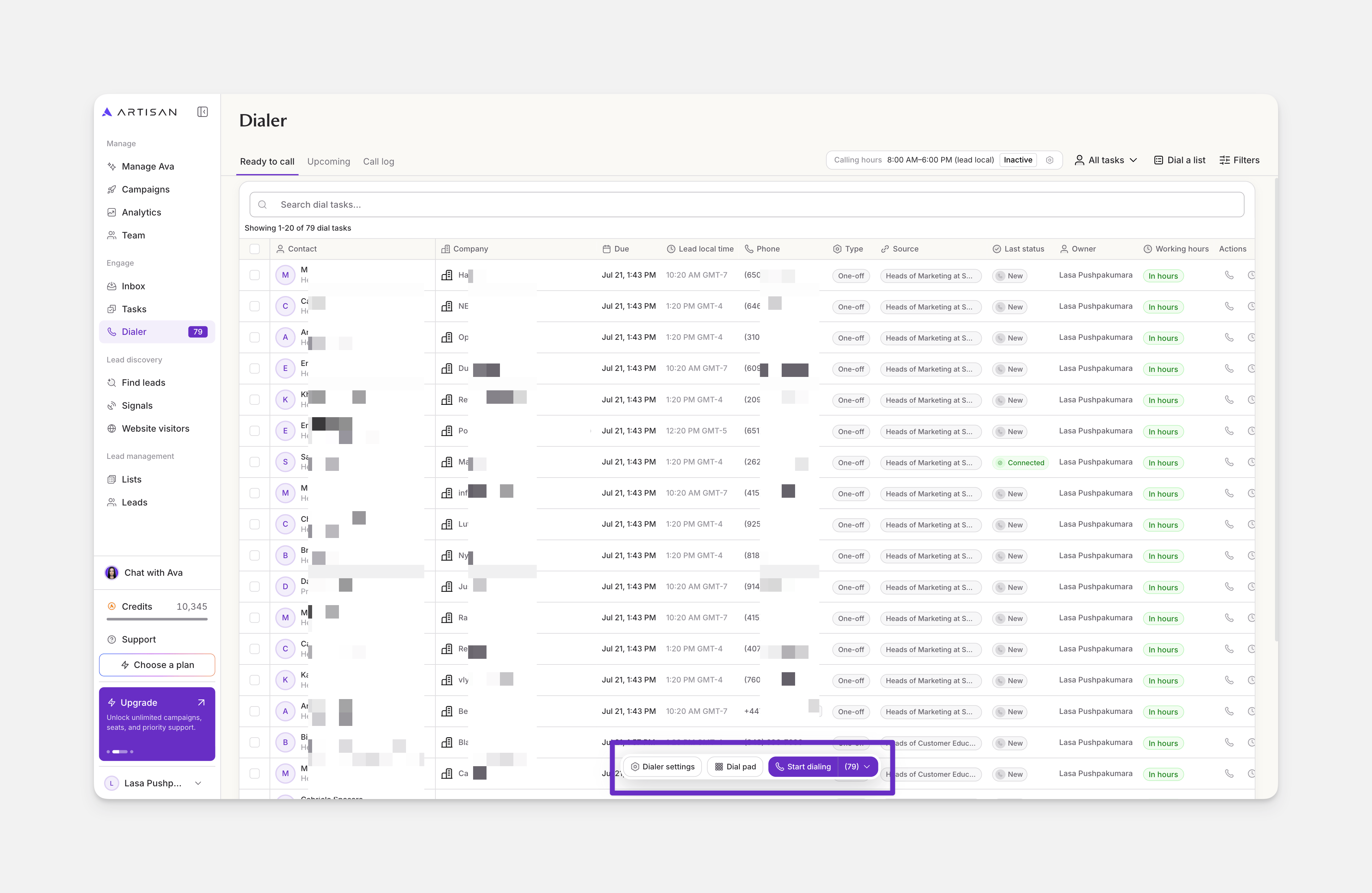Check the row with the 646 phone number
This screenshot has height=893, width=1372.
[x=254, y=306]
